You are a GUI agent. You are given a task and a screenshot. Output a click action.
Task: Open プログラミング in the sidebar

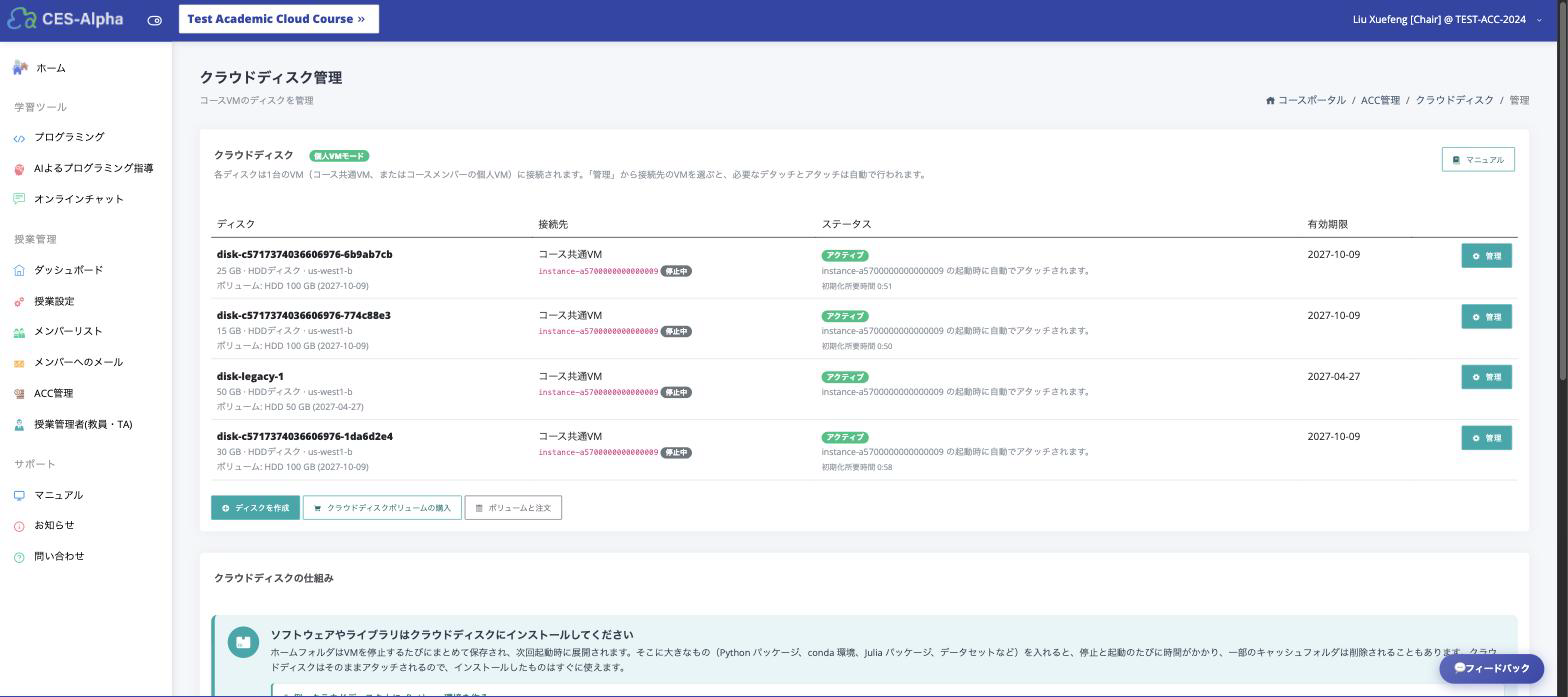[69, 137]
